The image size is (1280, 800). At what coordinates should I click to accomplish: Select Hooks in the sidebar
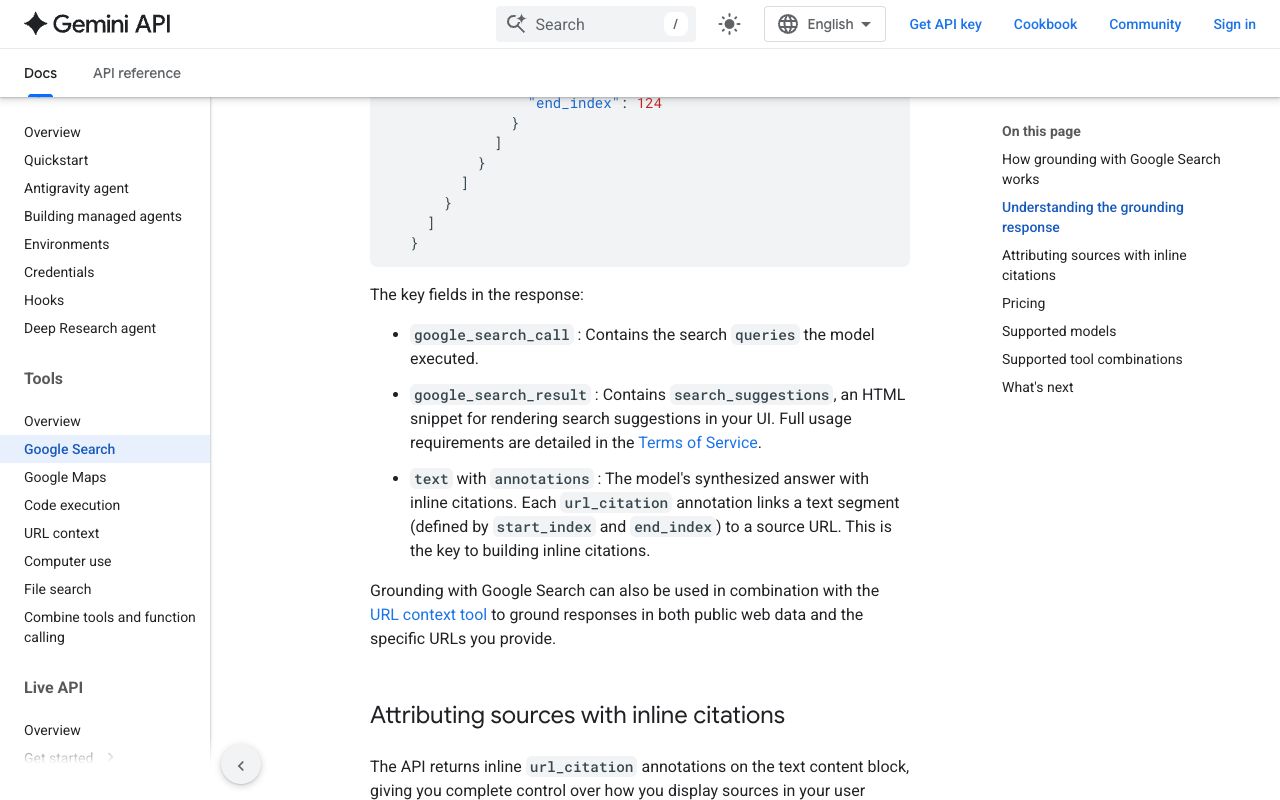point(44,300)
